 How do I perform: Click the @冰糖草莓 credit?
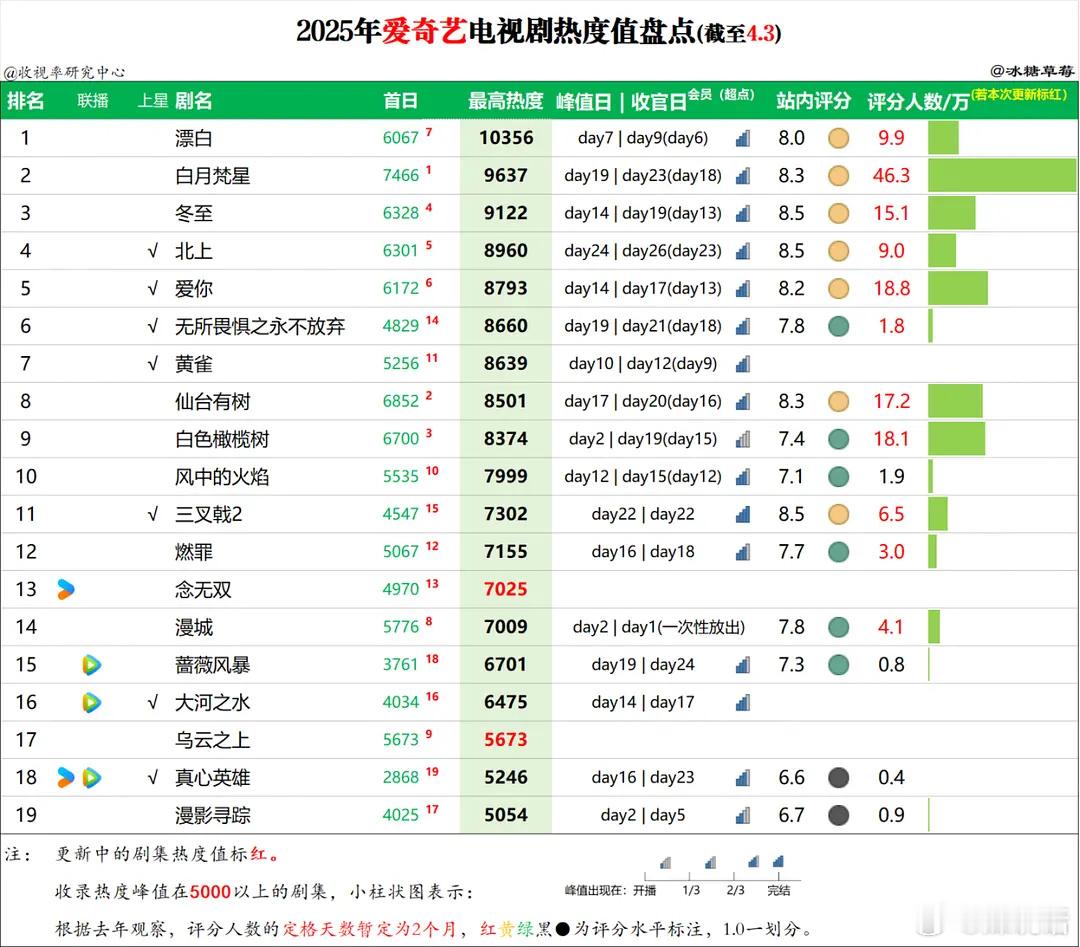(1032, 70)
